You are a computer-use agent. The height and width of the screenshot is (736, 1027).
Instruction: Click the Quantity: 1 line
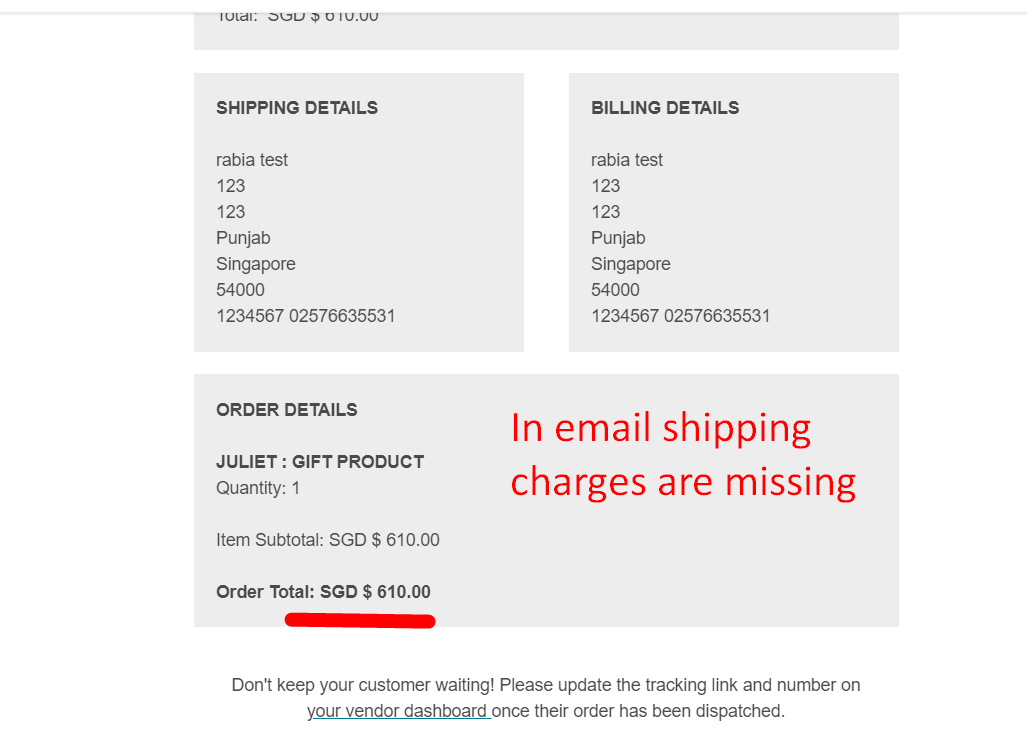(x=258, y=488)
